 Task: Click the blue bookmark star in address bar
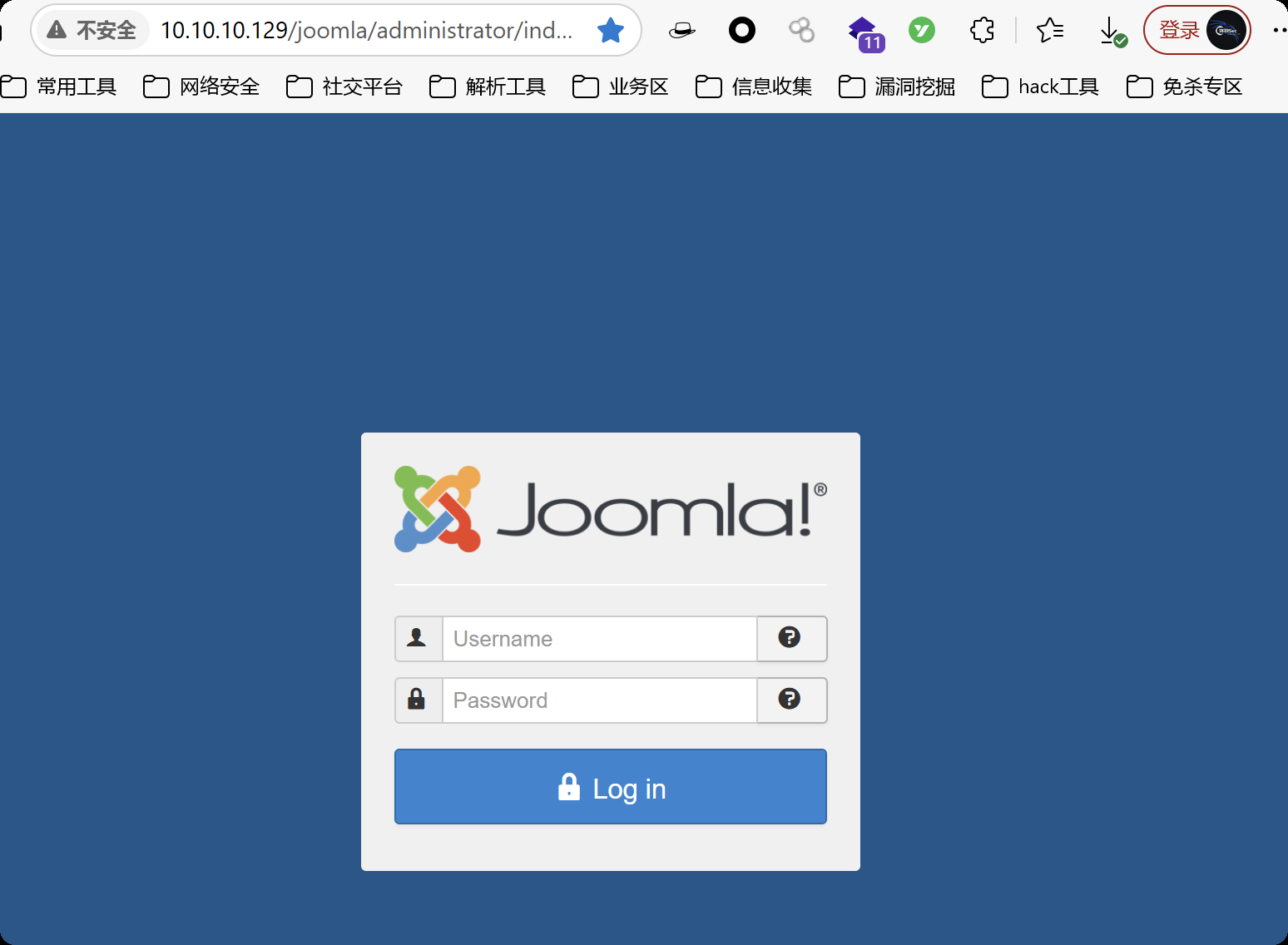pos(611,31)
